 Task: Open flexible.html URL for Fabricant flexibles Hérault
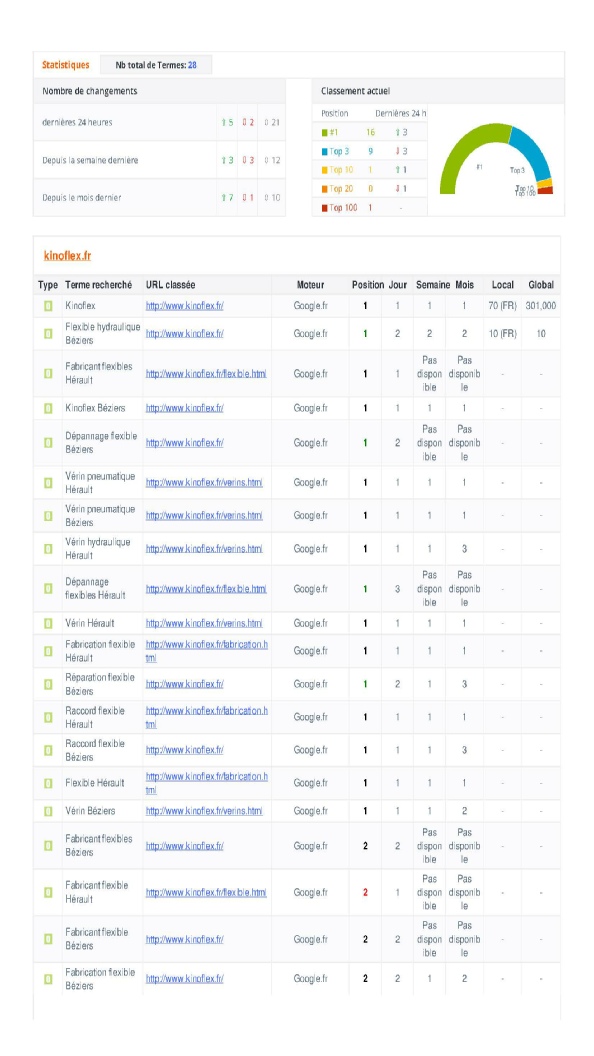206,374
